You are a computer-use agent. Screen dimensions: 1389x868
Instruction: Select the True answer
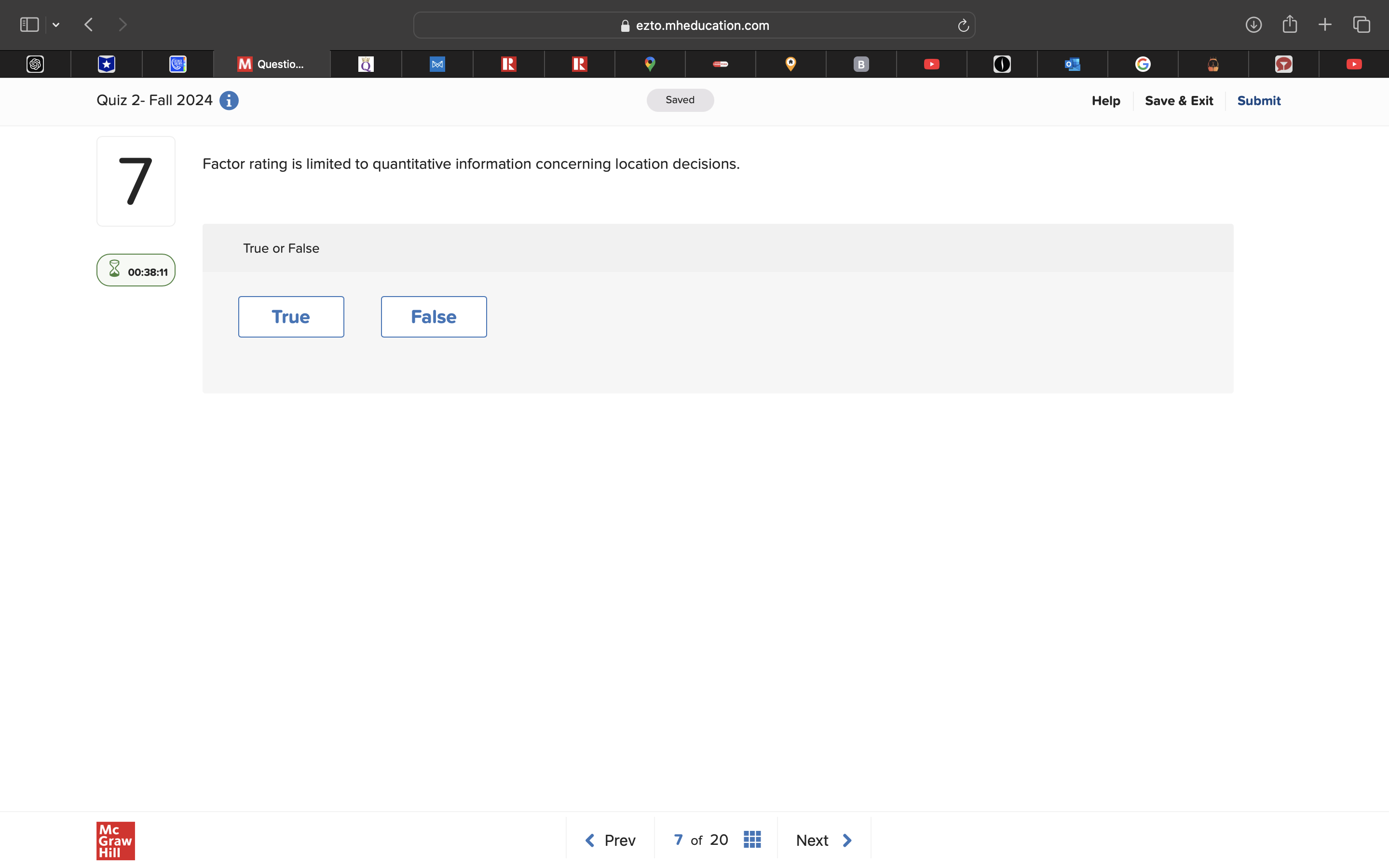click(291, 317)
